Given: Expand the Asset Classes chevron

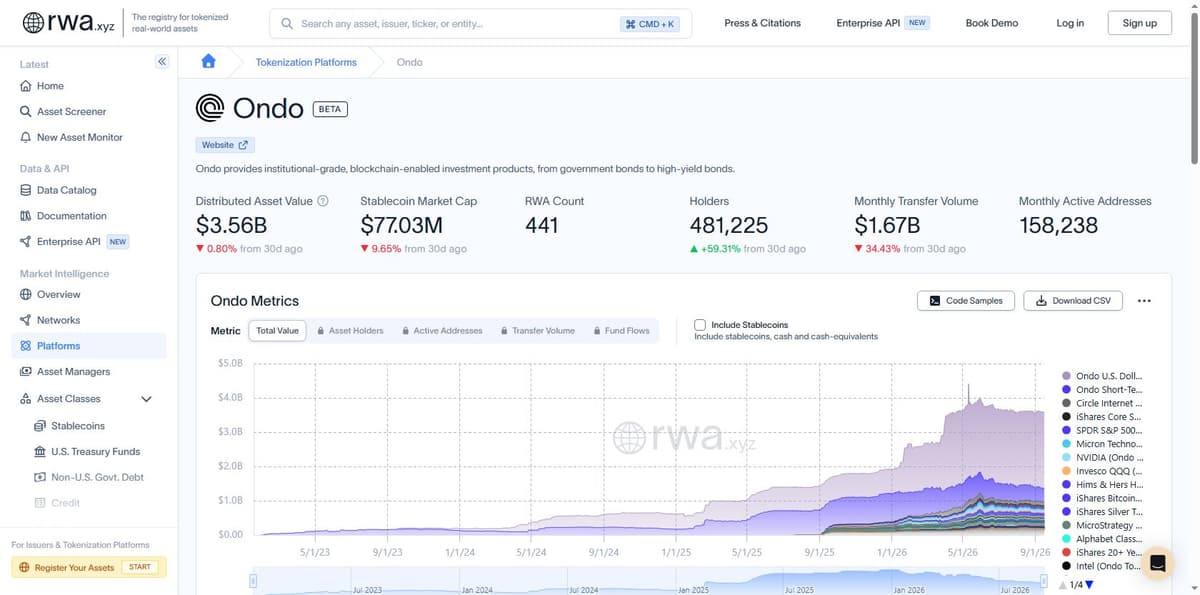Looking at the screenshot, I should coord(146,399).
